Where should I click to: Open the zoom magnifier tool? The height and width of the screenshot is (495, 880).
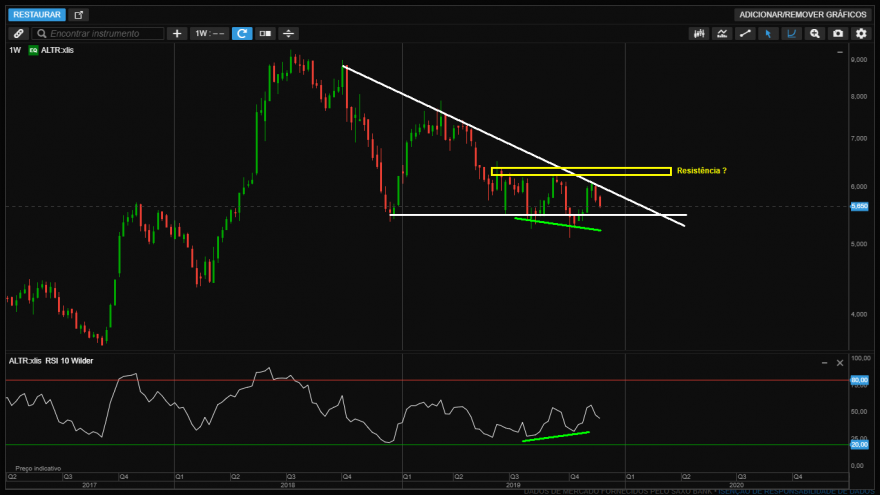click(814, 34)
